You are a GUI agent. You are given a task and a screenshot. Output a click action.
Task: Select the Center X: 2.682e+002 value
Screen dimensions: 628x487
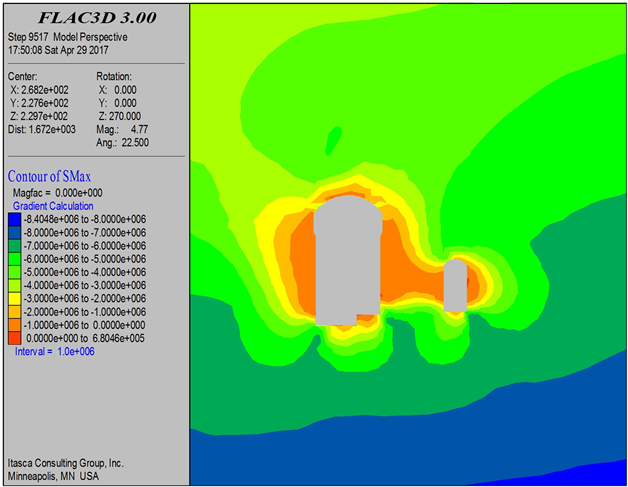(x=42, y=89)
